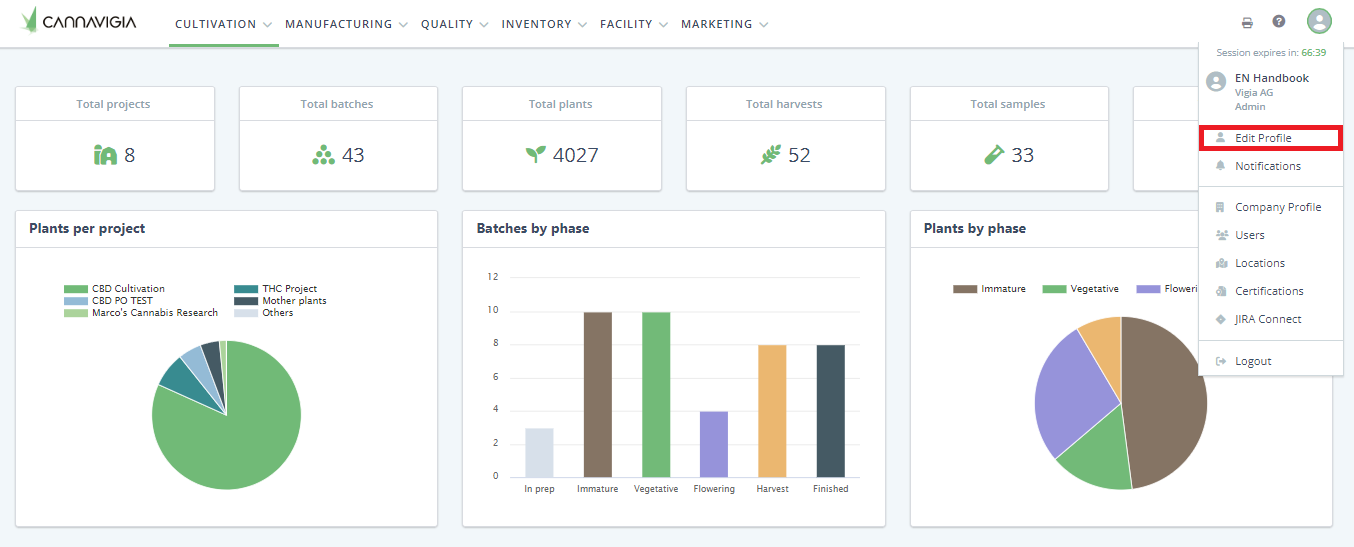The height and width of the screenshot is (547, 1354).
Task: Click the Cannavigia logo
Action: click(78, 21)
